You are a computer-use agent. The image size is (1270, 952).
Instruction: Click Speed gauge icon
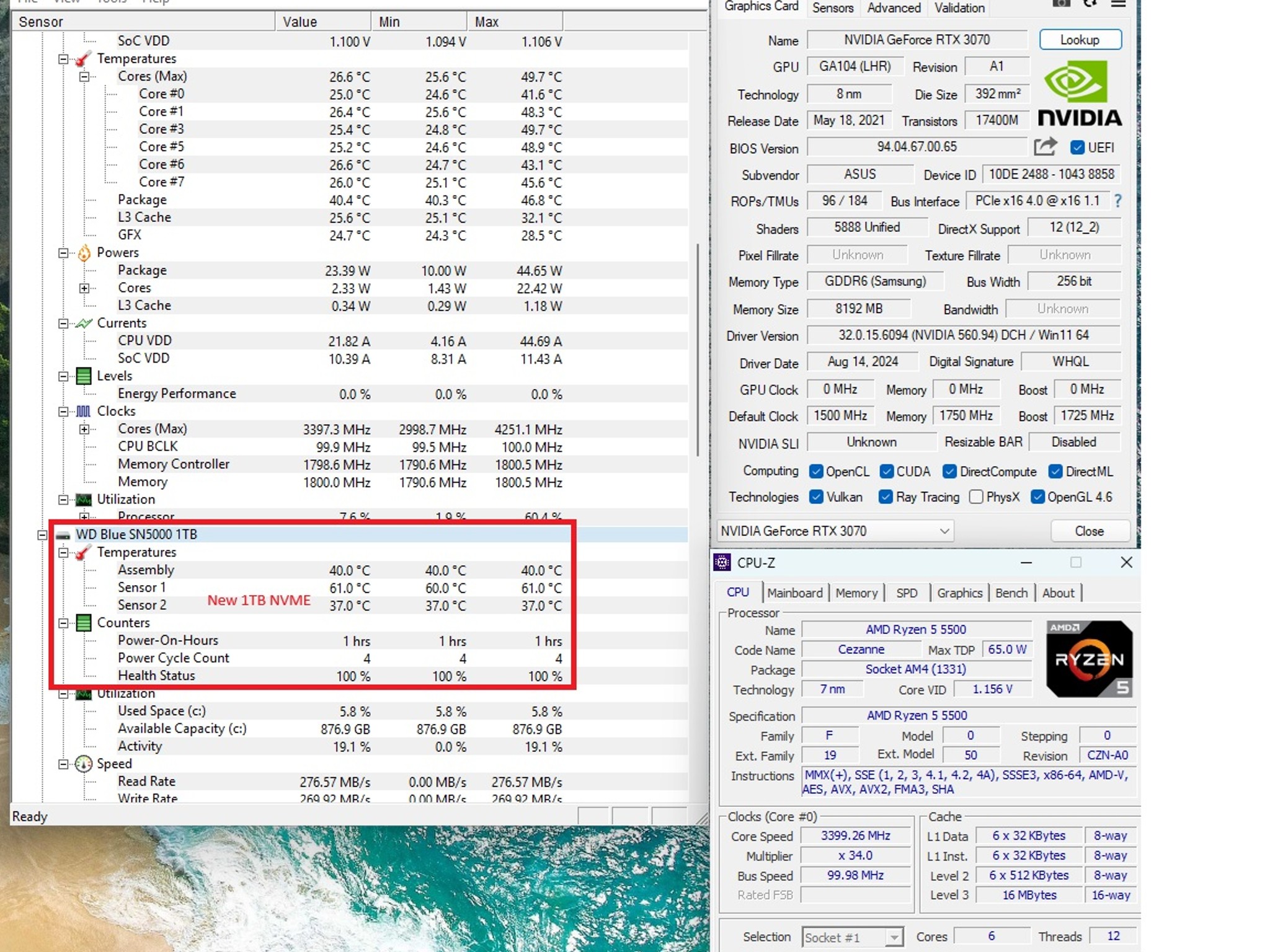coord(84,764)
